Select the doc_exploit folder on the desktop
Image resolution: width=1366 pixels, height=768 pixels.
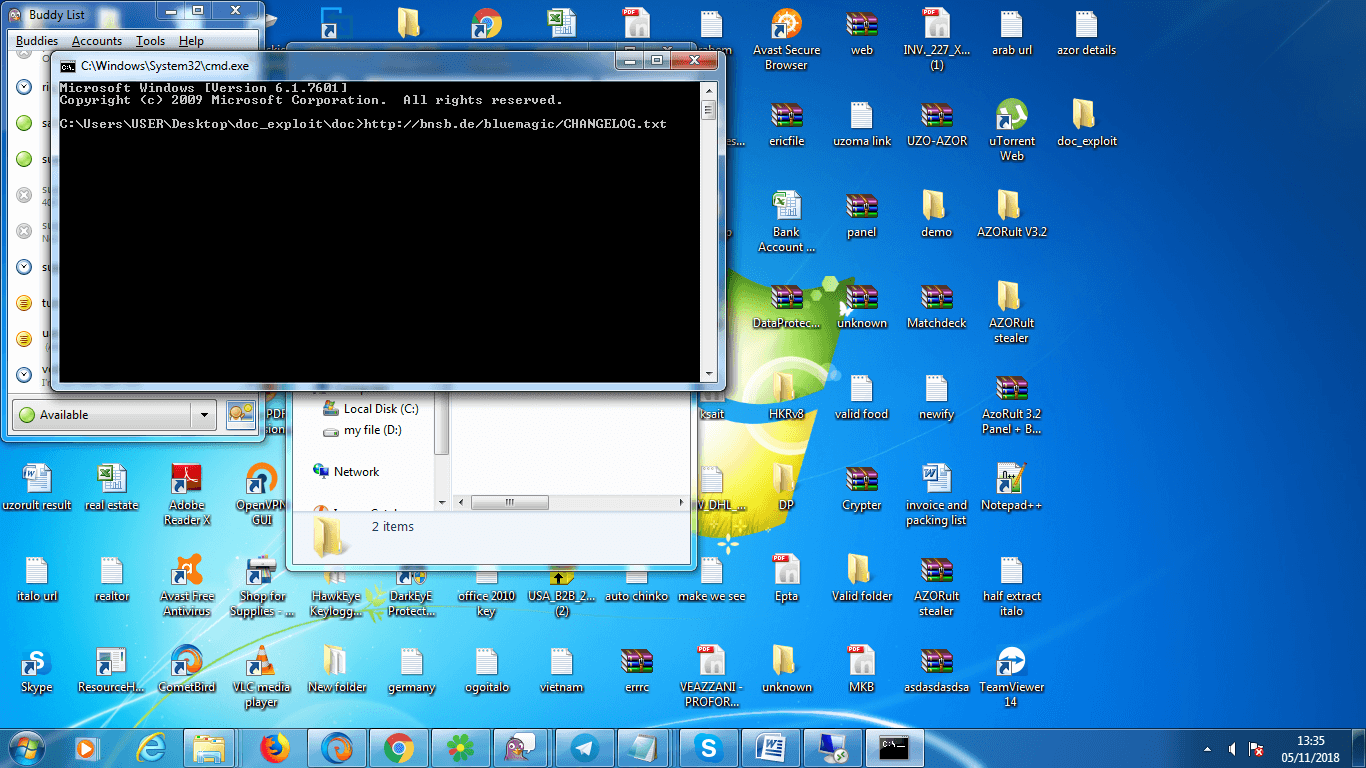pyautogui.click(x=1086, y=116)
